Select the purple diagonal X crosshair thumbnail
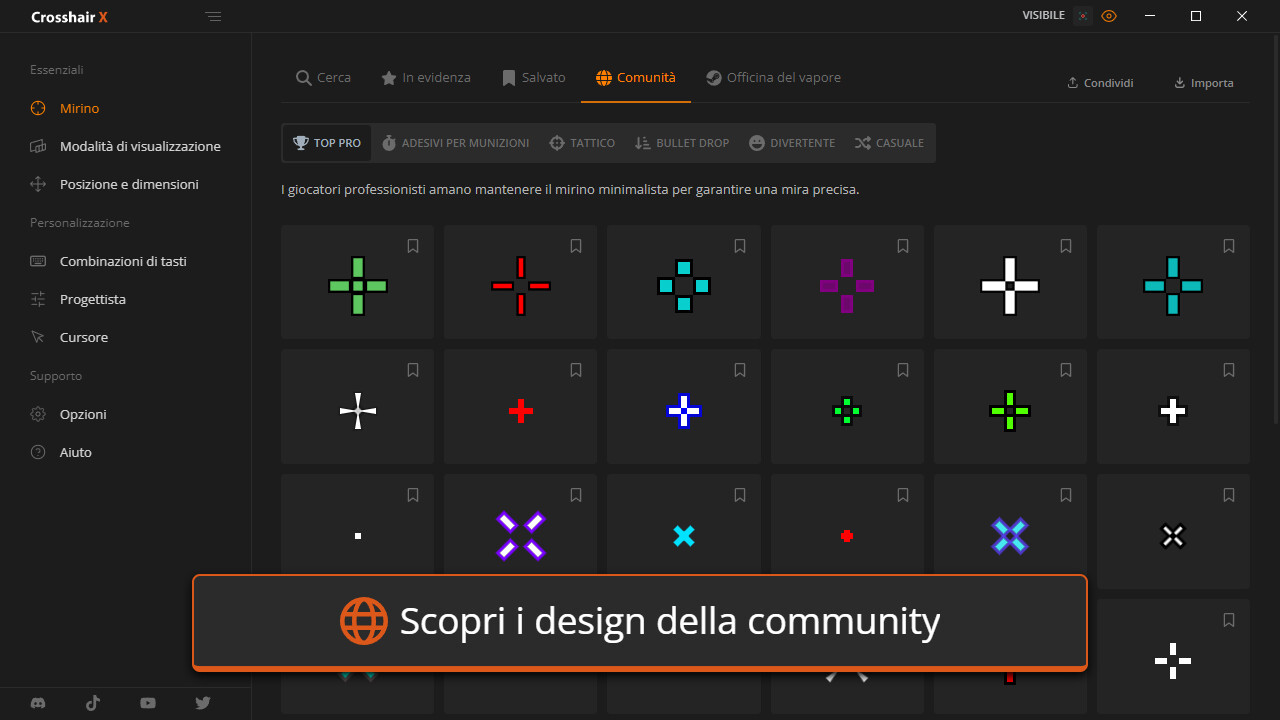The width and height of the screenshot is (1280, 720). click(x=520, y=536)
